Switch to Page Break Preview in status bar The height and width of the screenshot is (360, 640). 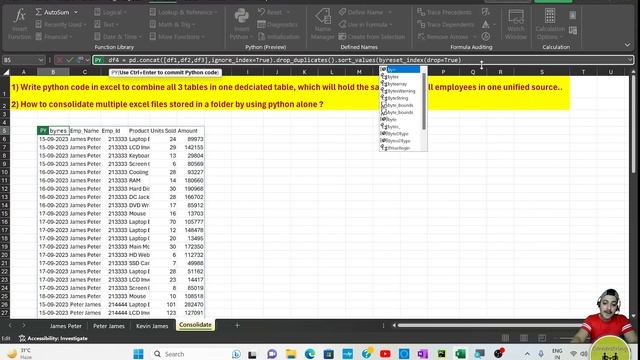tap(542, 338)
